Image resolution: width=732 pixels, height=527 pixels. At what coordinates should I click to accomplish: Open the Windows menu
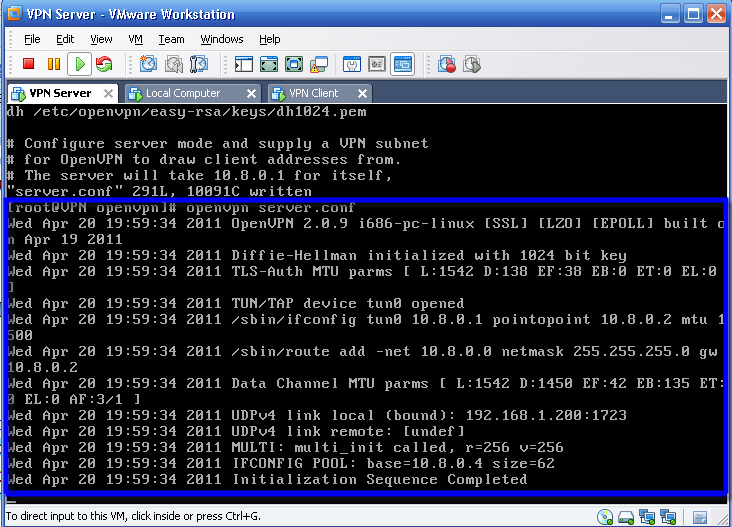[x=222, y=39]
